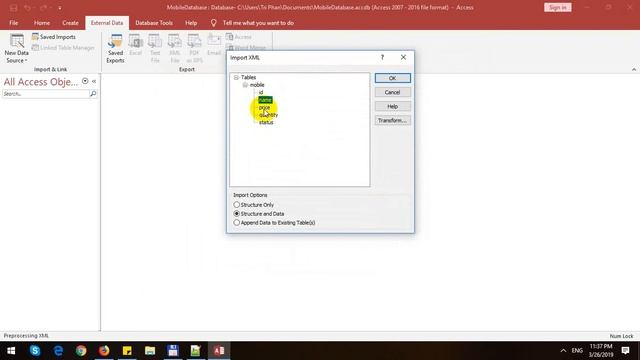Click the Import XML help question mark
This screenshot has height=360, width=640.
tap(382, 58)
